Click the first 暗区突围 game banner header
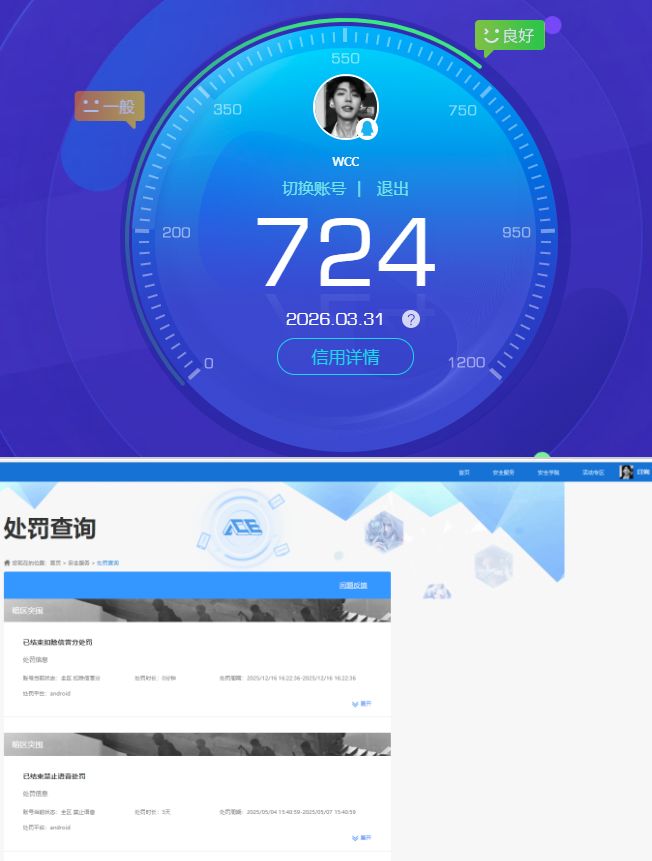 click(x=197, y=610)
